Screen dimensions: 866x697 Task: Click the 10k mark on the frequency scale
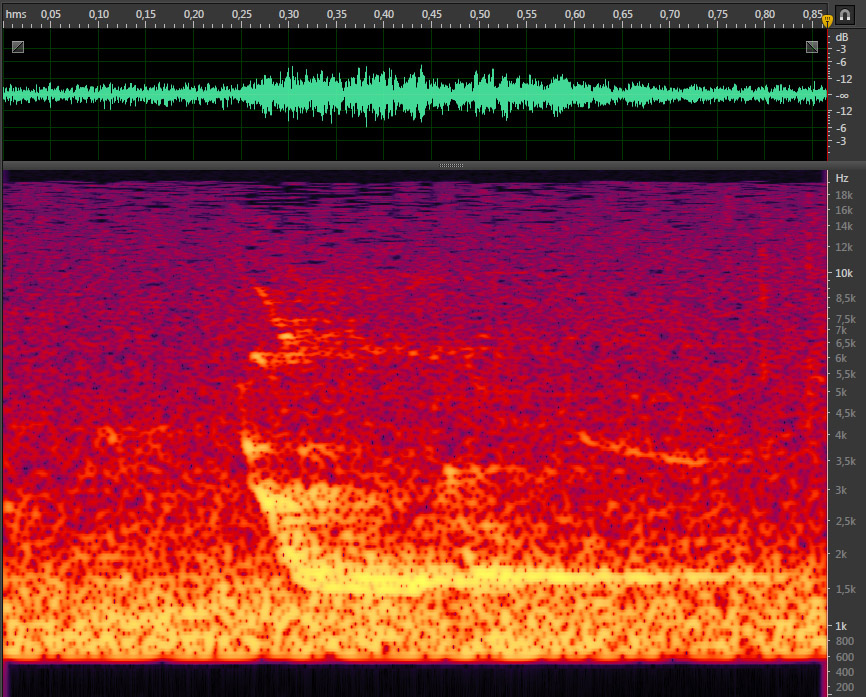pyautogui.click(x=844, y=273)
